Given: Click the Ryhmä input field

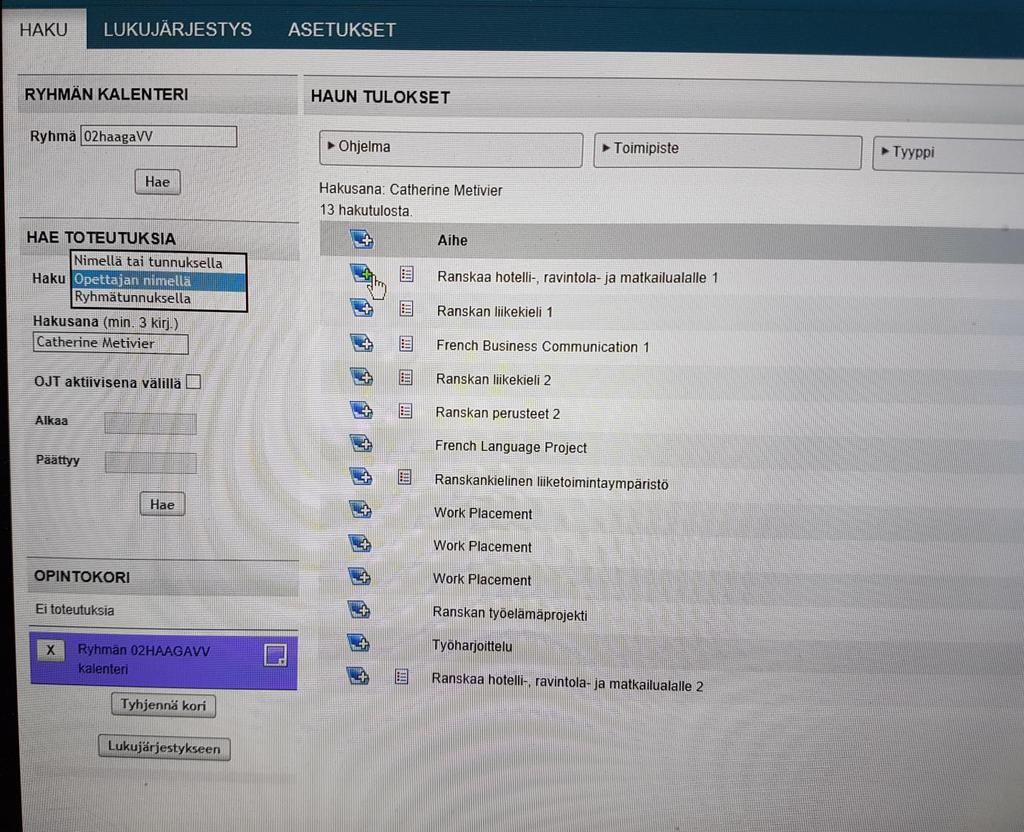Looking at the screenshot, I should point(159,136).
